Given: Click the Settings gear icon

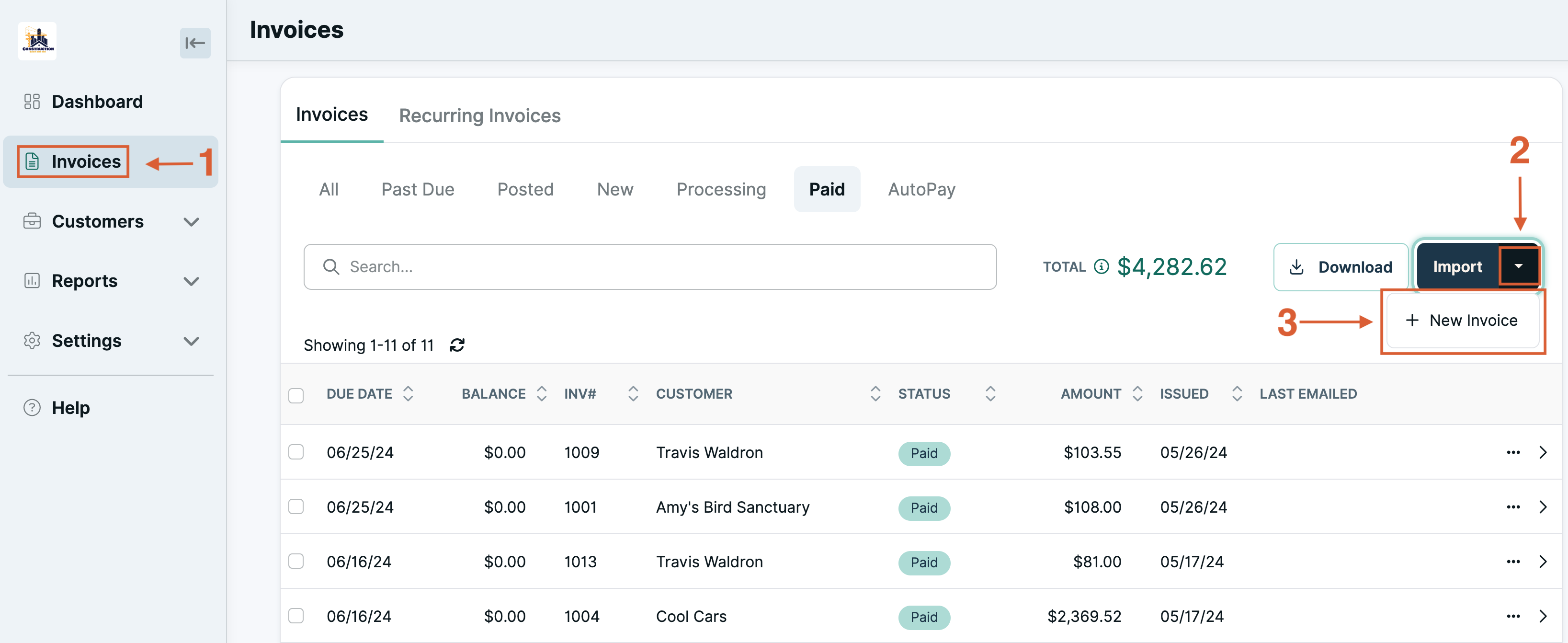Looking at the screenshot, I should (x=32, y=340).
